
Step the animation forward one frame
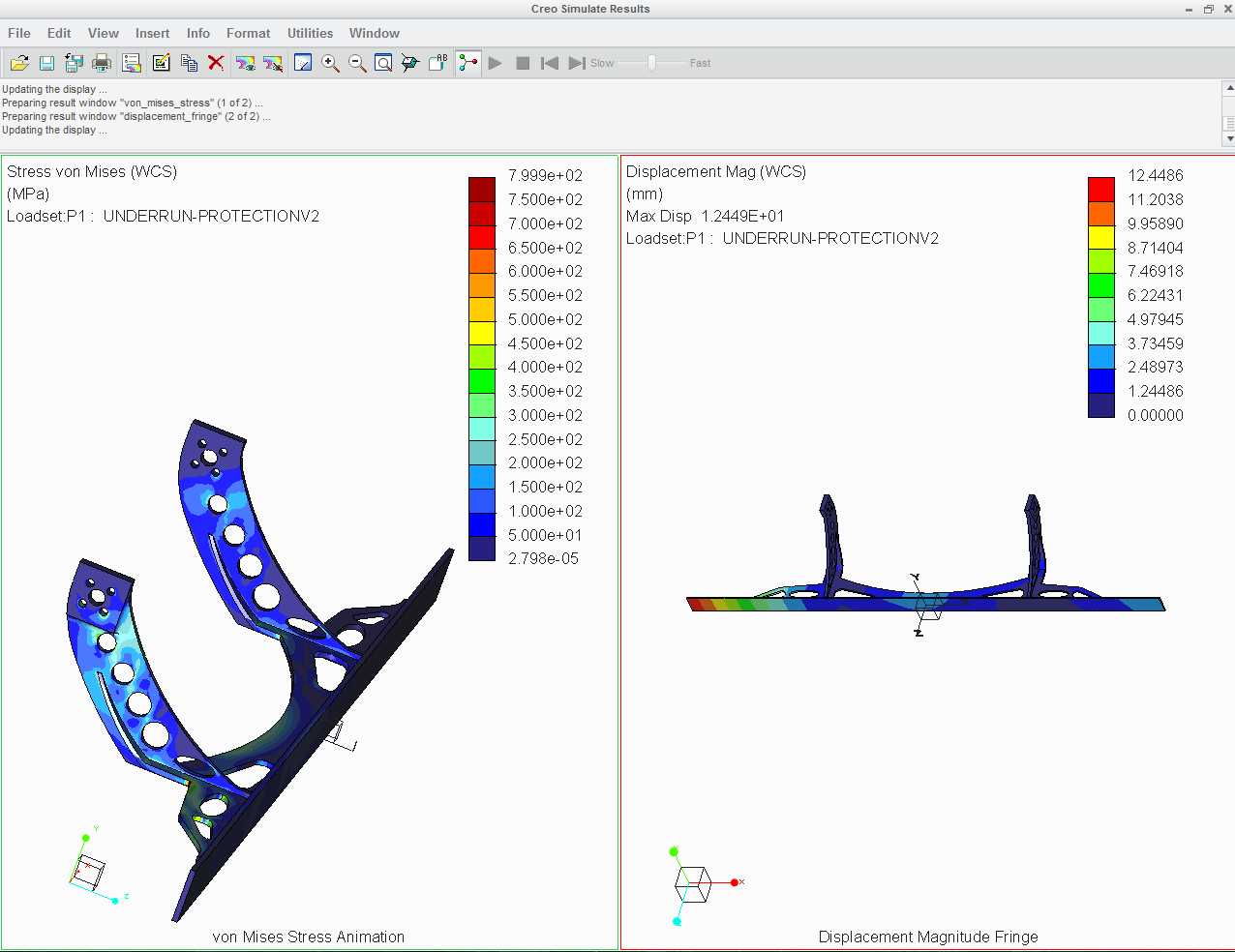click(577, 63)
